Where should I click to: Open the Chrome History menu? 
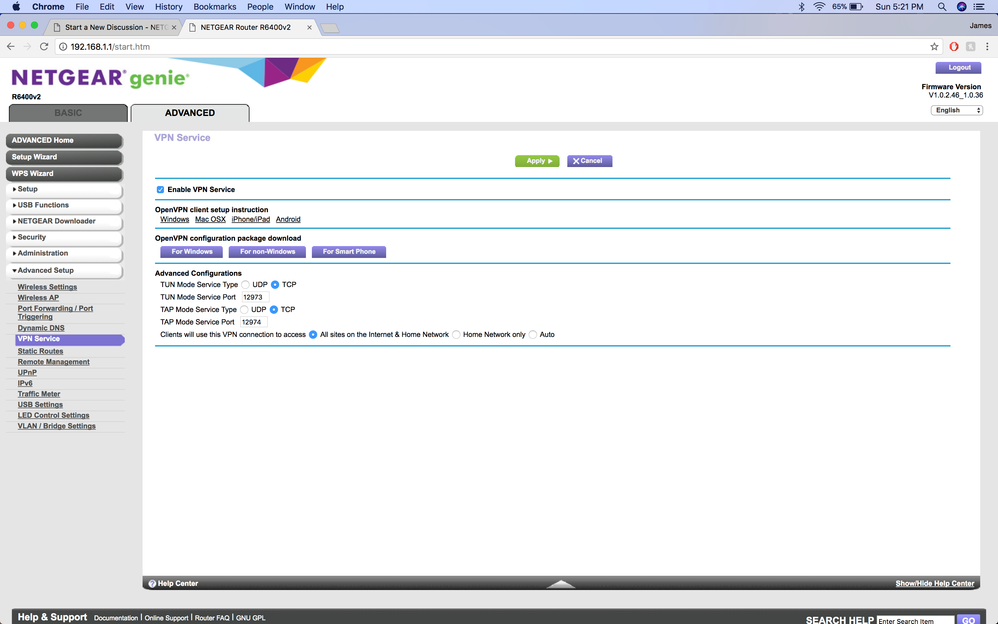click(169, 6)
